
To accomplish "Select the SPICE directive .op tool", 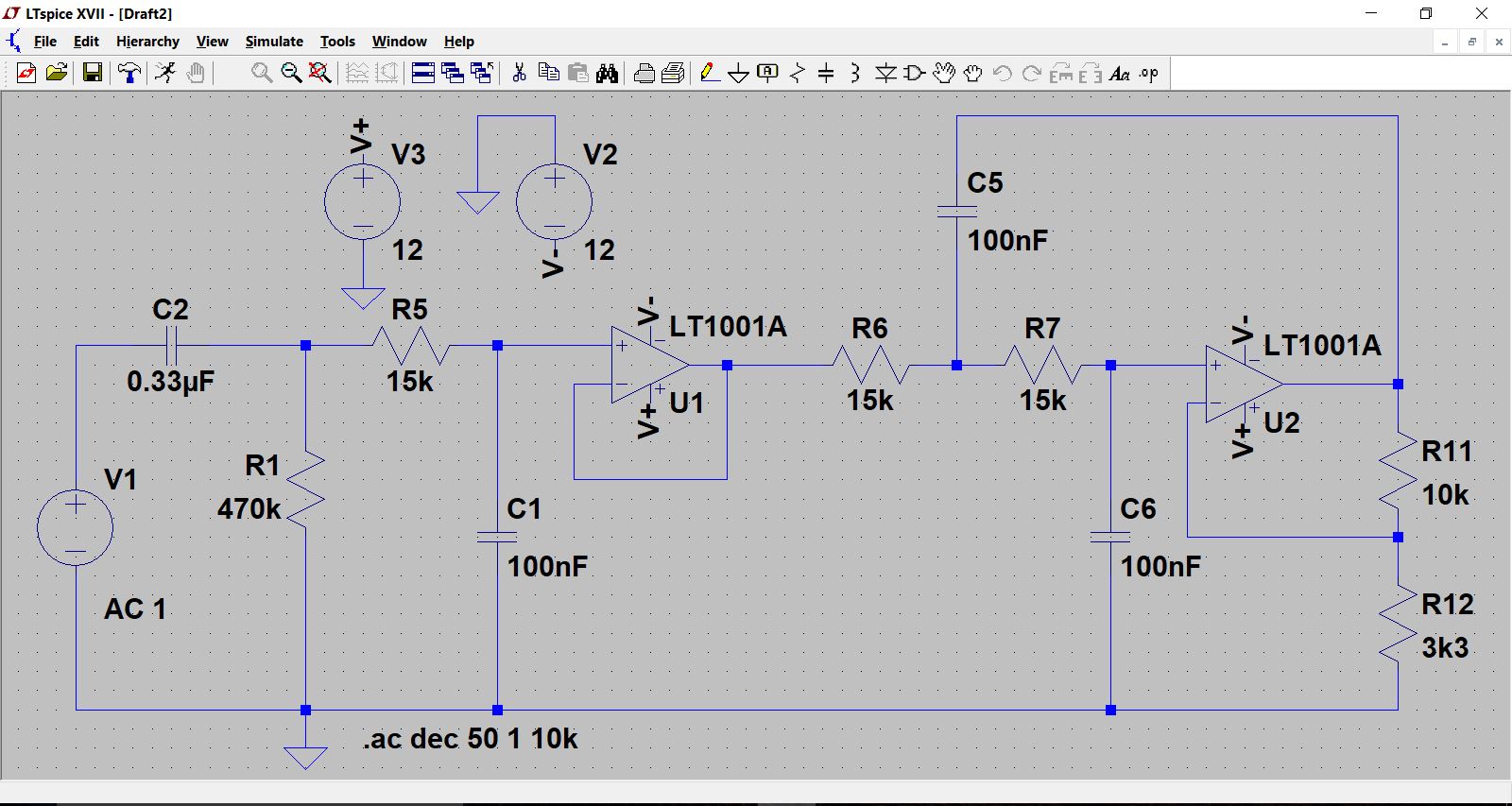I will click(x=1149, y=73).
